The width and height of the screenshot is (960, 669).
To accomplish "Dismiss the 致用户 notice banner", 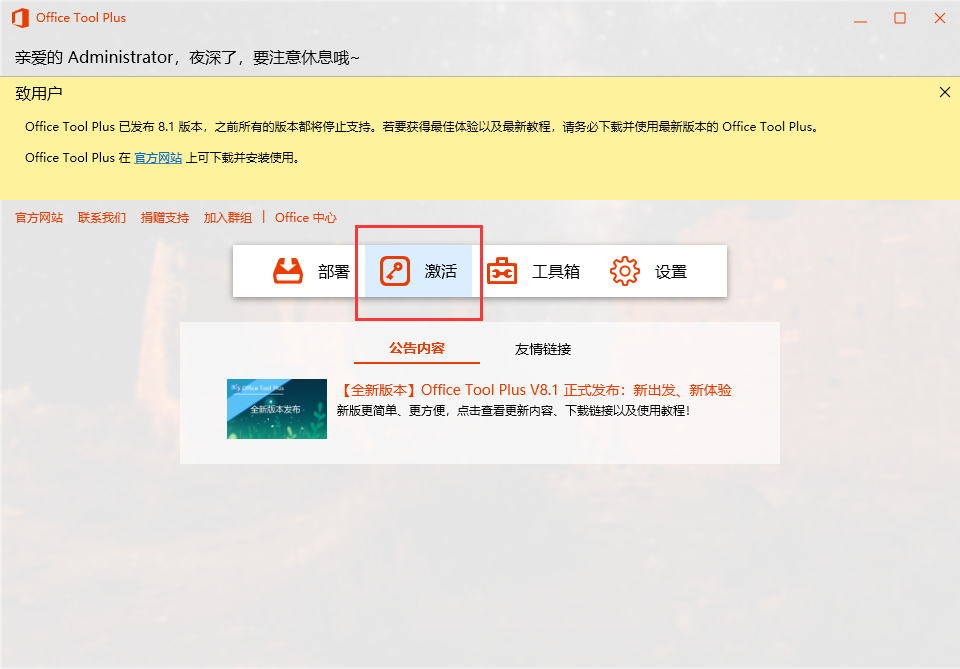I will (x=944, y=91).
